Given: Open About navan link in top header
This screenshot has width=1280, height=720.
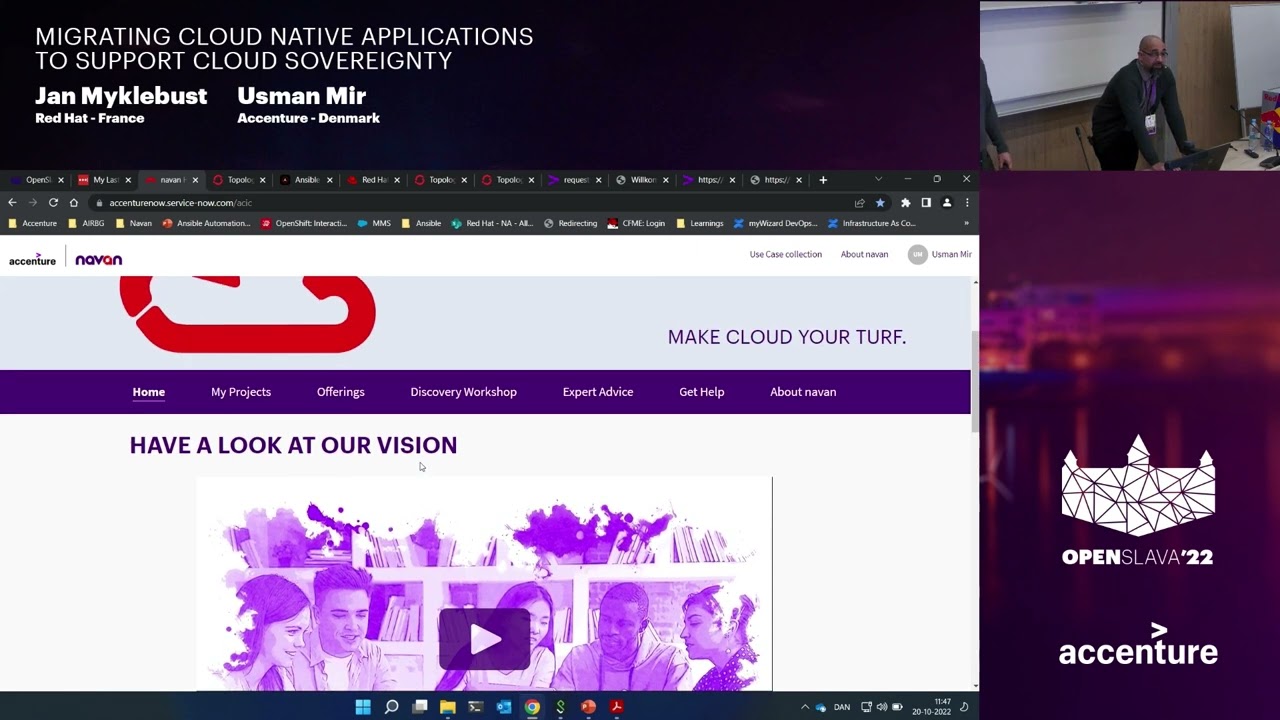Looking at the screenshot, I should click(864, 254).
